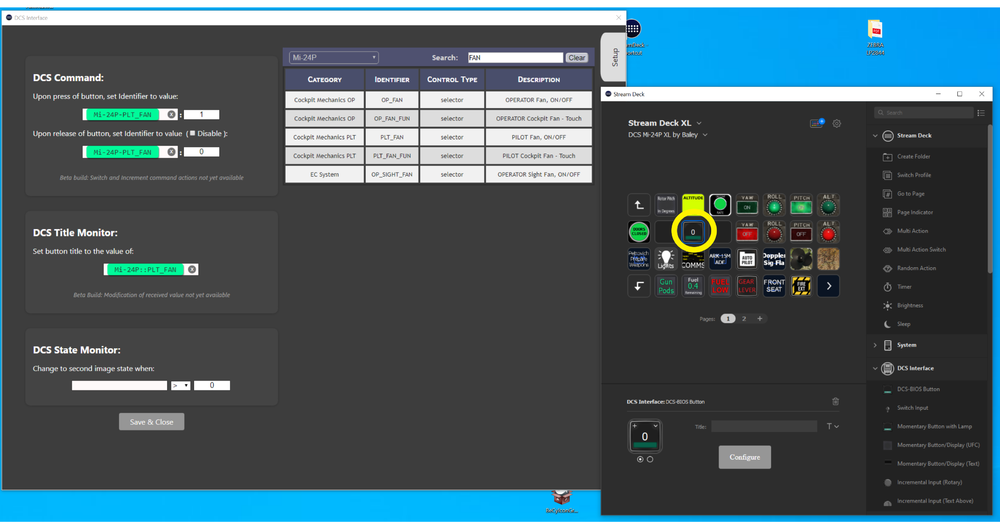1000x529 pixels.
Task: Select PILOT Fan, ON/OFF description cell
Action: 539,137
